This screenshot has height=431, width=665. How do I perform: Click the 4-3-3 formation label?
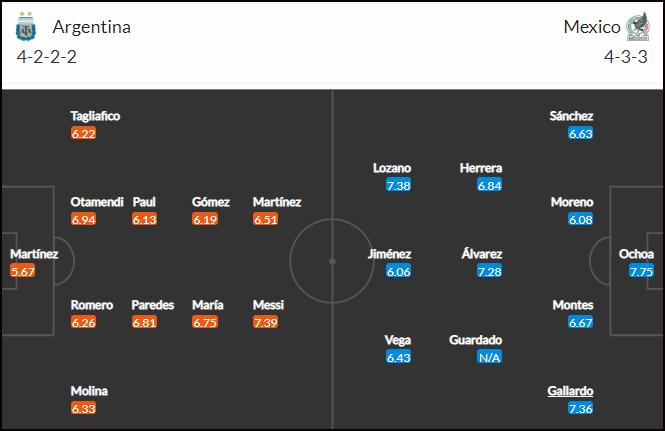click(626, 56)
